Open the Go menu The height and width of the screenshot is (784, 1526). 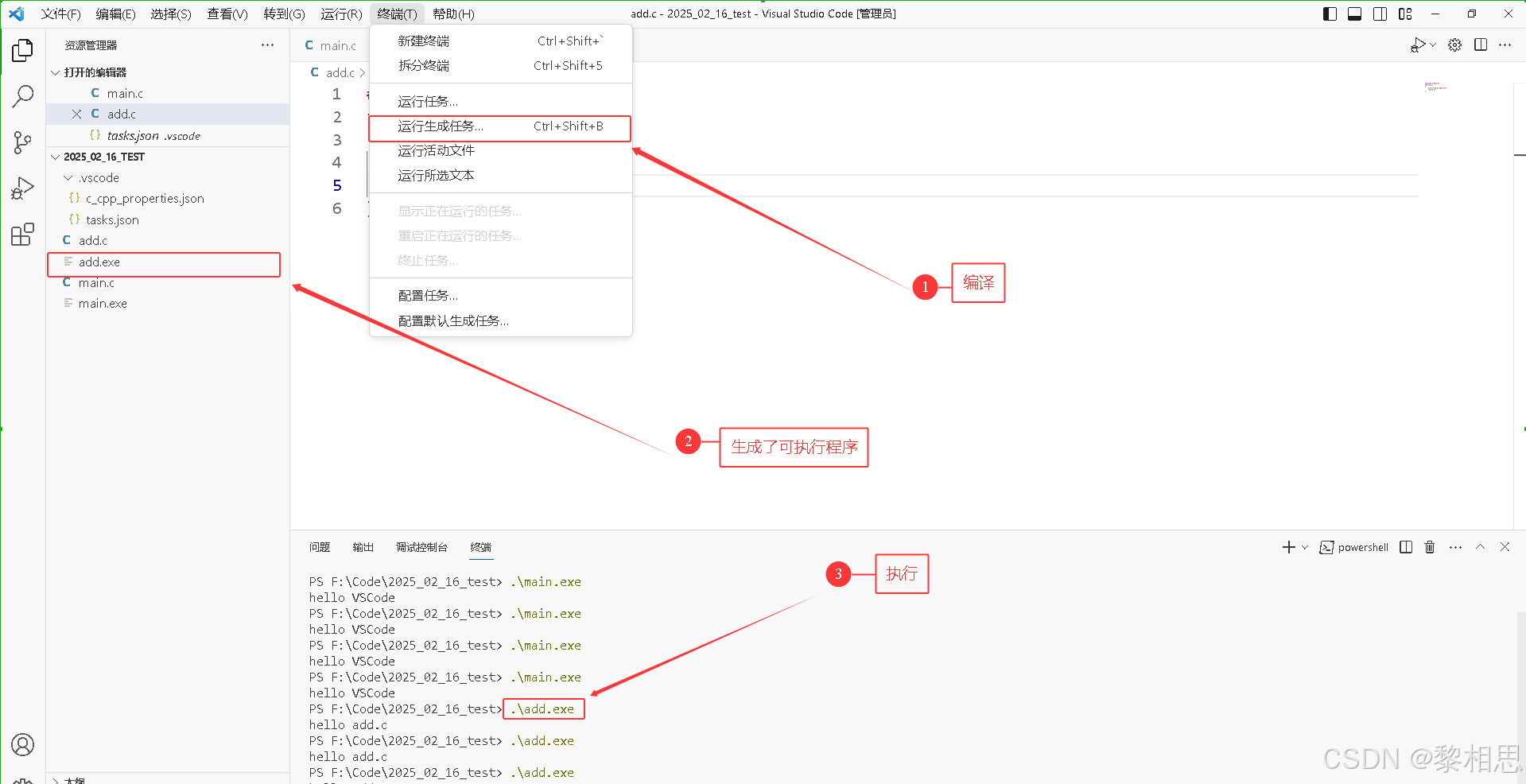coord(284,14)
